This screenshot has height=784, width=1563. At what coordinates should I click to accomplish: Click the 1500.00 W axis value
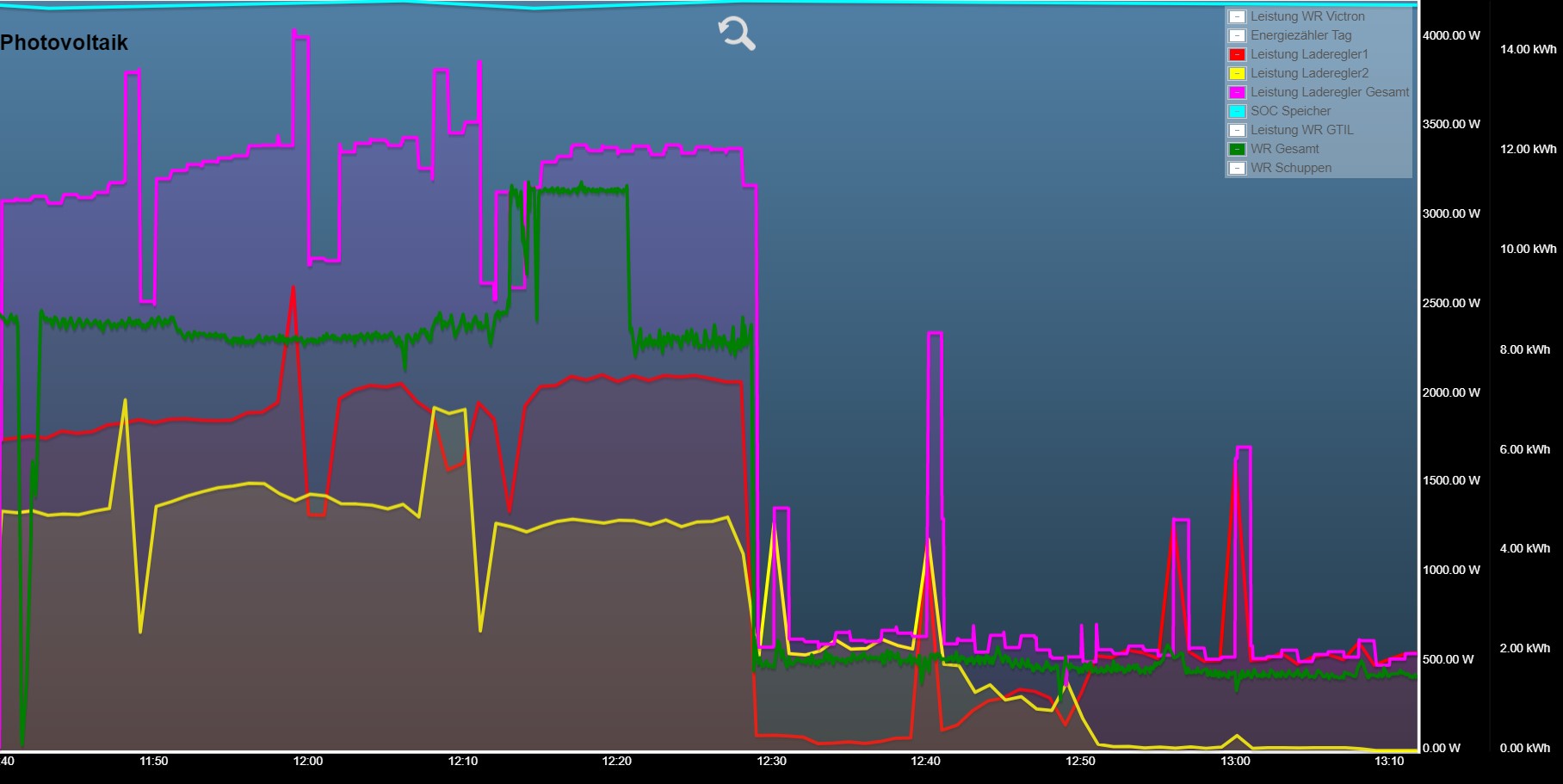tap(1451, 480)
